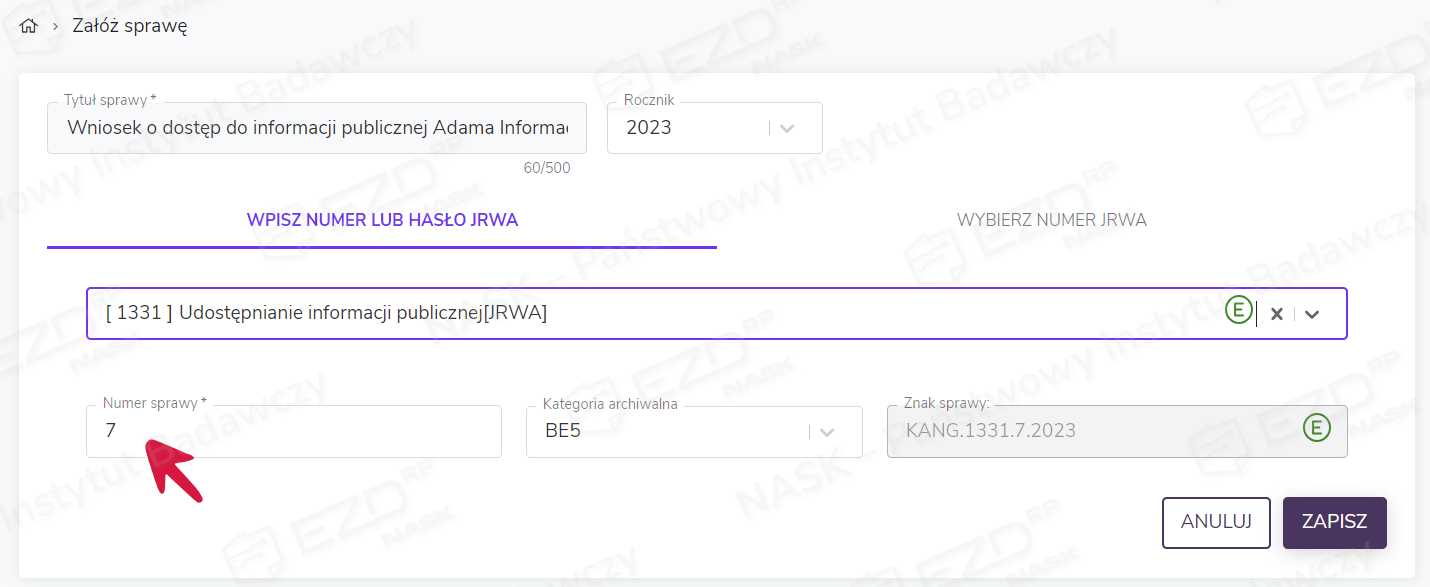Click into the Numer sprawy field
Screen dimensions: 1430x587
[x=293, y=432]
